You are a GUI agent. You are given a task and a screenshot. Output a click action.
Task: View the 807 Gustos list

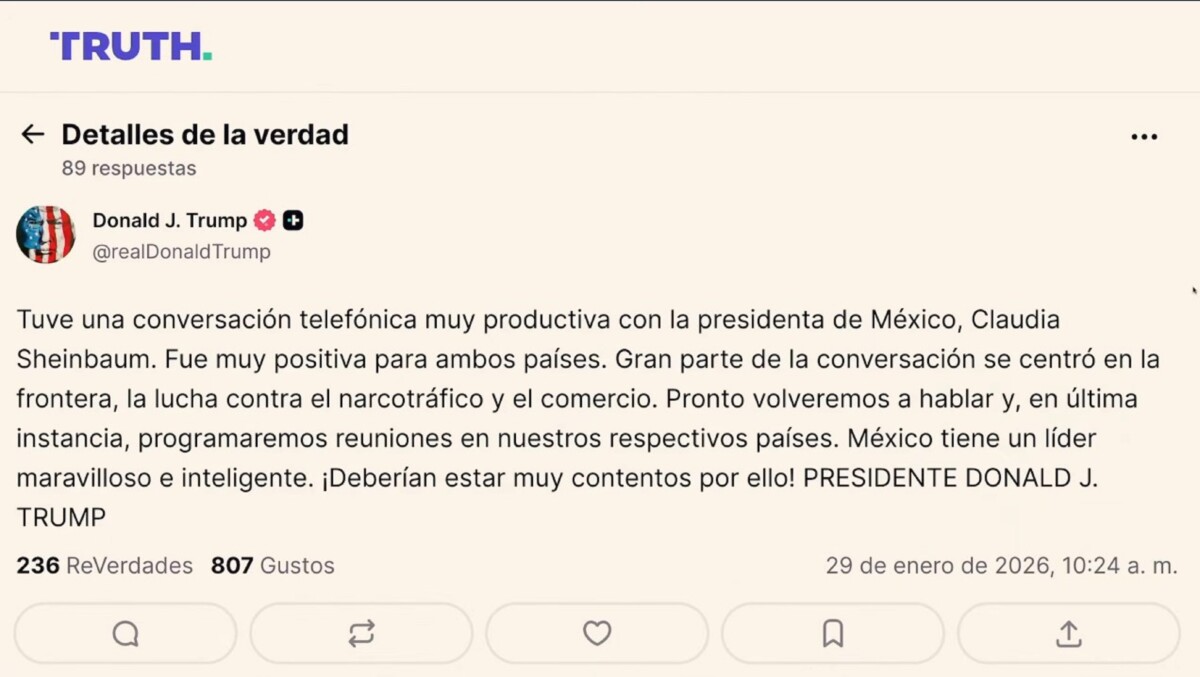(x=272, y=566)
